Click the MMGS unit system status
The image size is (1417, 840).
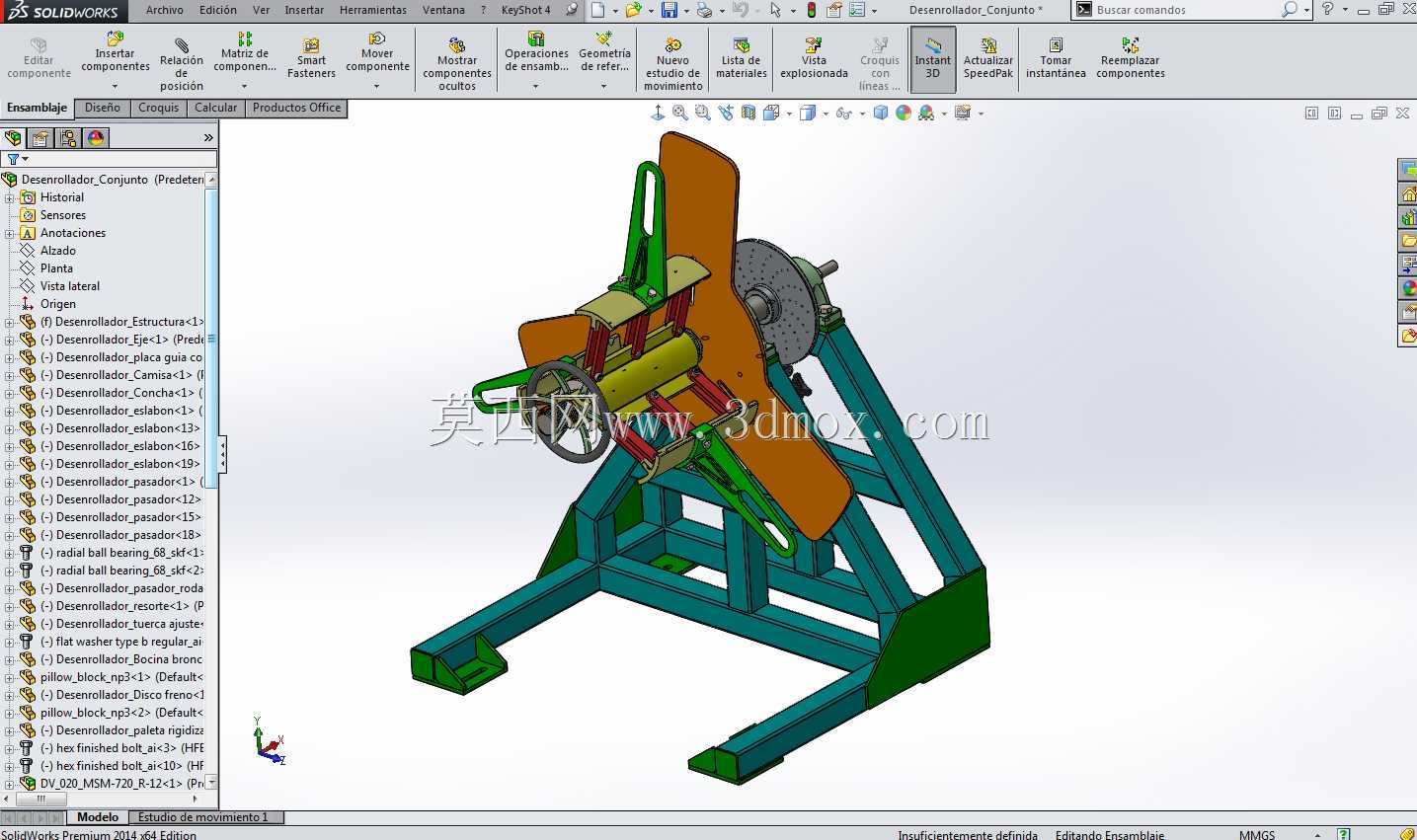click(1257, 835)
